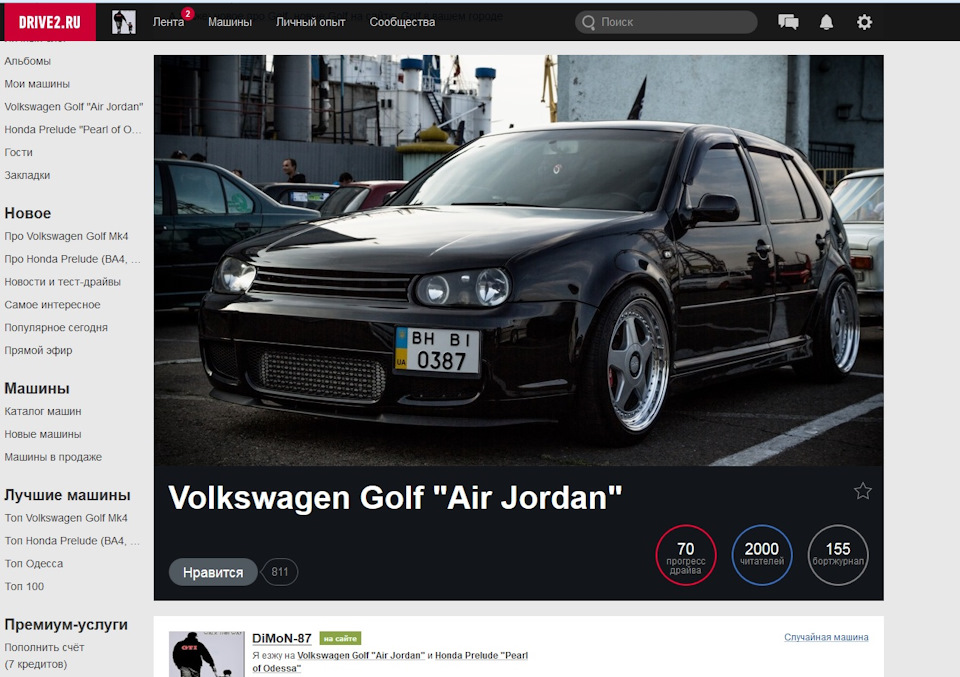Image resolution: width=960 pixels, height=677 pixels.
Task: Open Мои машины in sidebar
Action: click(x=37, y=84)
